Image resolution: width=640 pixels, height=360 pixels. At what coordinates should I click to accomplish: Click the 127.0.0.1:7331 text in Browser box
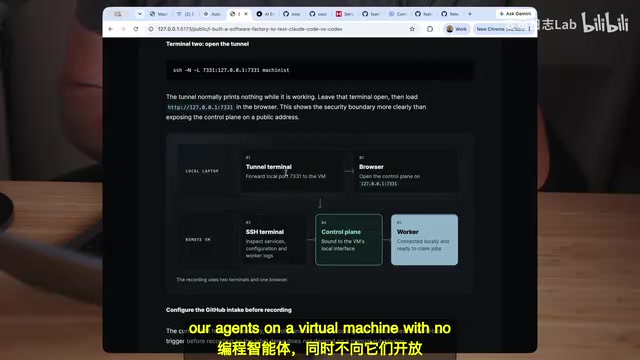(379, 184)
